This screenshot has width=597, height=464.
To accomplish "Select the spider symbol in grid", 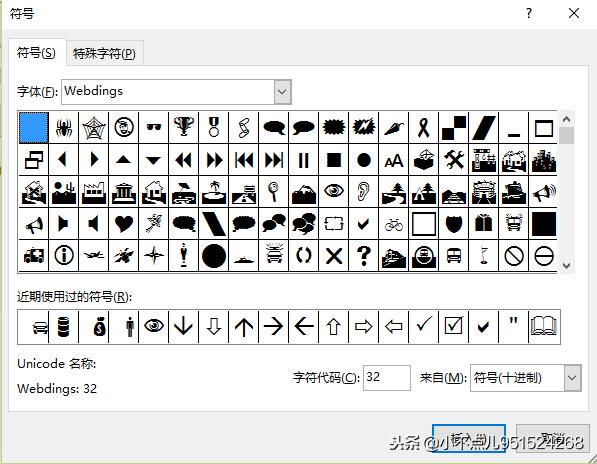I will [x=64, y=128].
